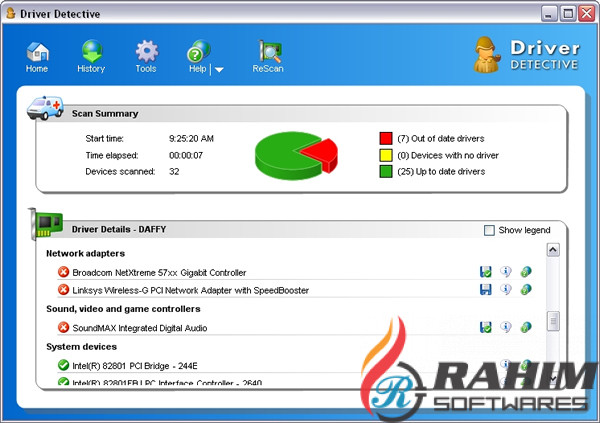Click the circuit card Driver Details icon

point(46,224)
